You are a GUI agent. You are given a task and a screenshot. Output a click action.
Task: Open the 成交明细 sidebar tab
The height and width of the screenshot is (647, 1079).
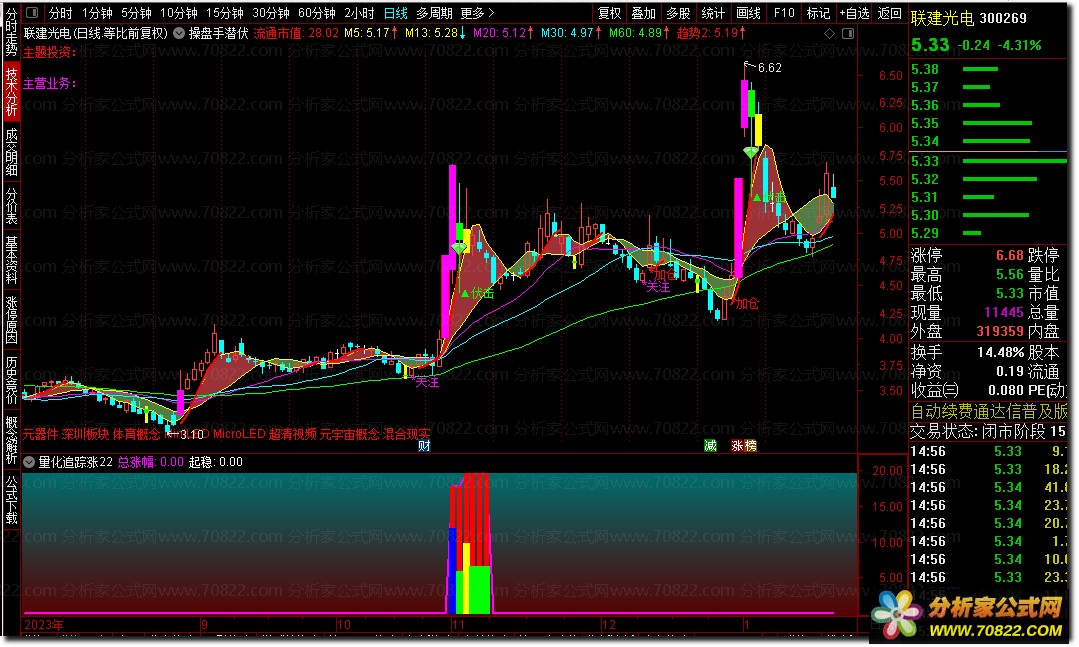point(11,151)
